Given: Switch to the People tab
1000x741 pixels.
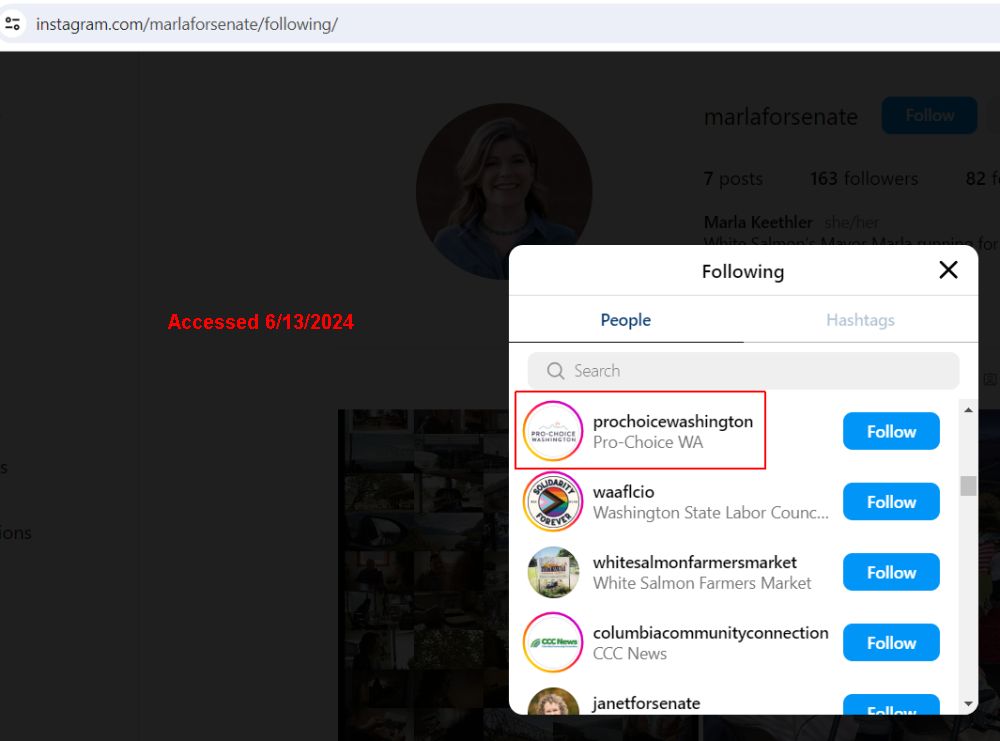Looking at the screenshot, I should (x=626, y=320).
